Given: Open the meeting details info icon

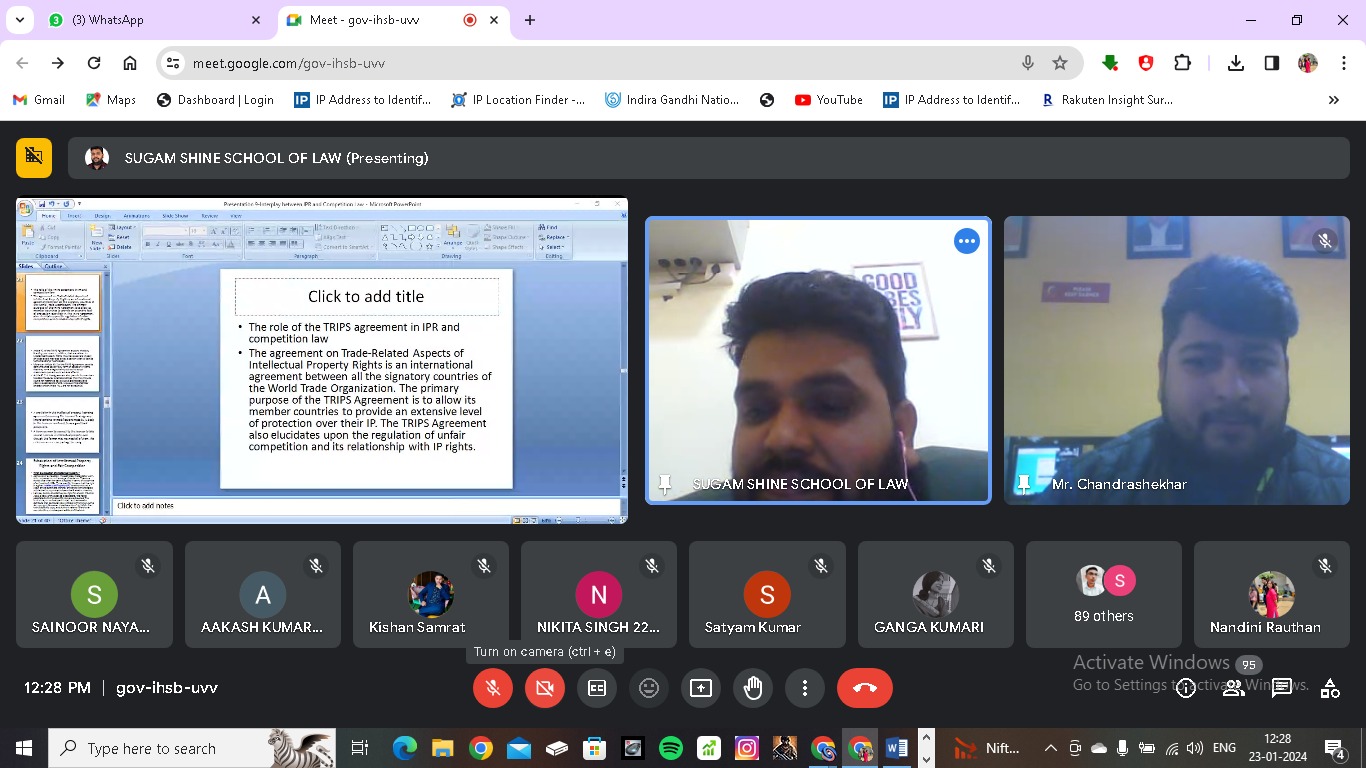Looking at the screenshot, I should pyautogui.click(x=1185, y=688).
